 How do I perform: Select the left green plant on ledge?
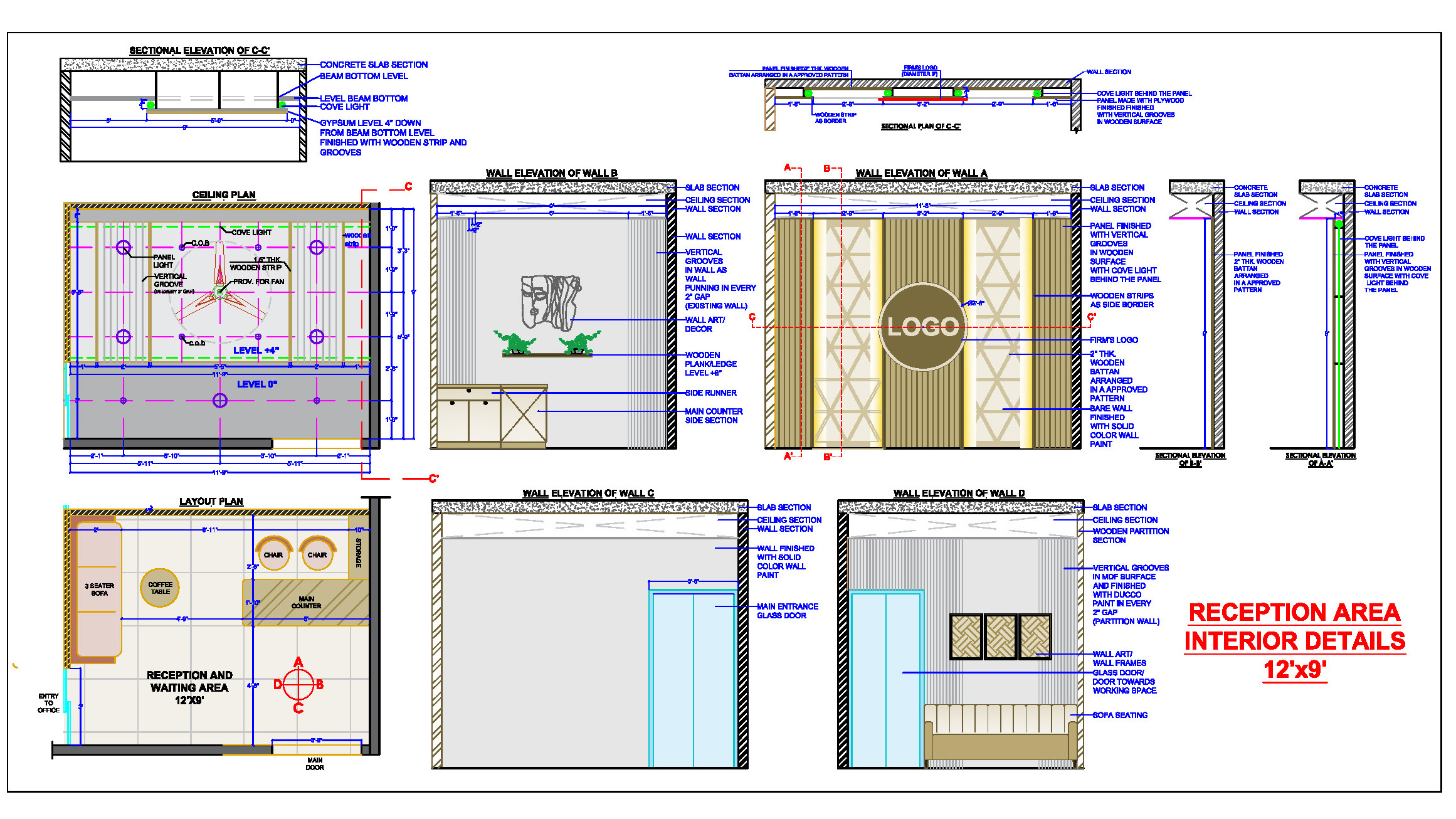[x=515, y=343]
